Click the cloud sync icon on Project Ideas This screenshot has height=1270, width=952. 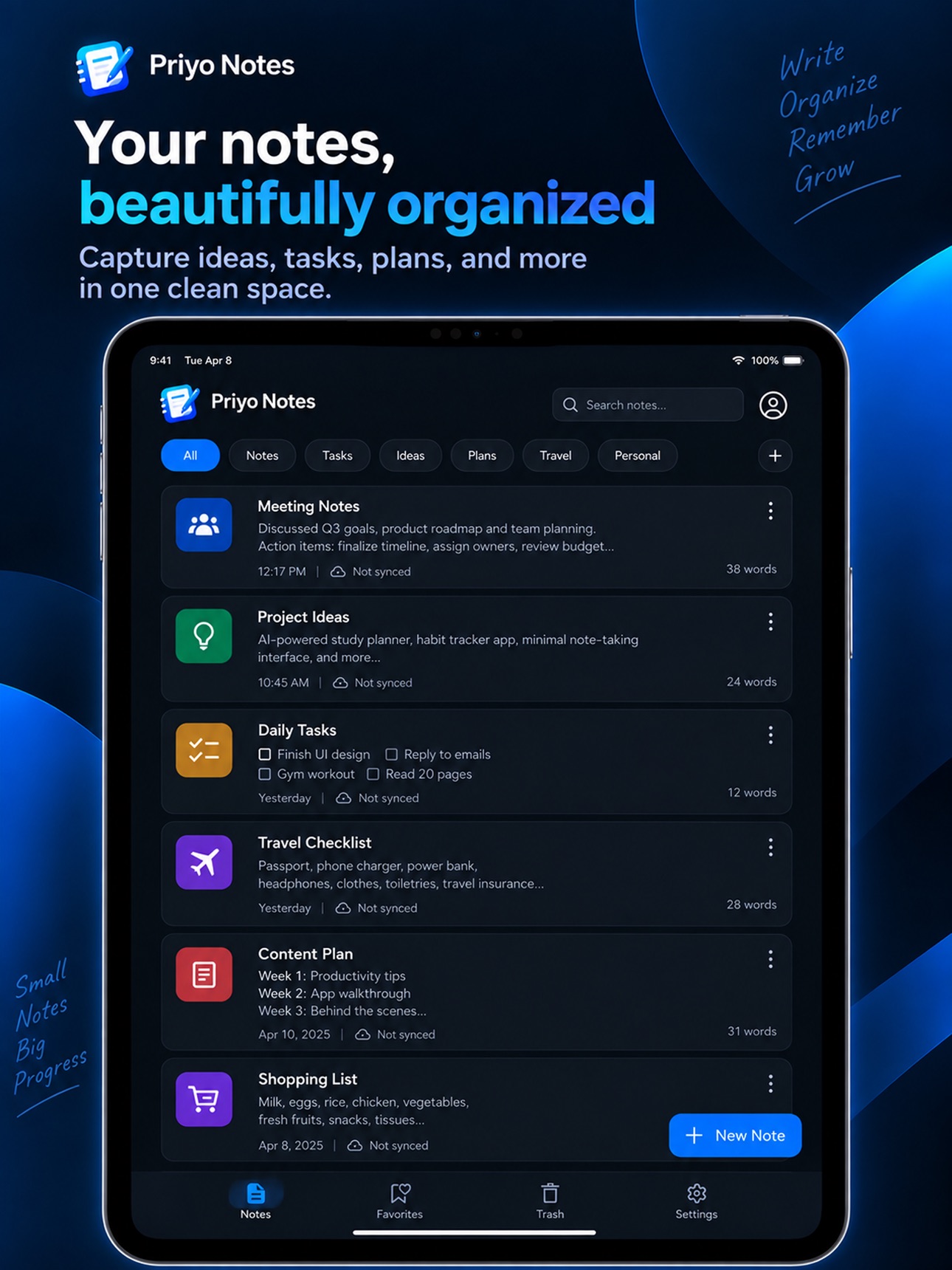pos(340,683)
